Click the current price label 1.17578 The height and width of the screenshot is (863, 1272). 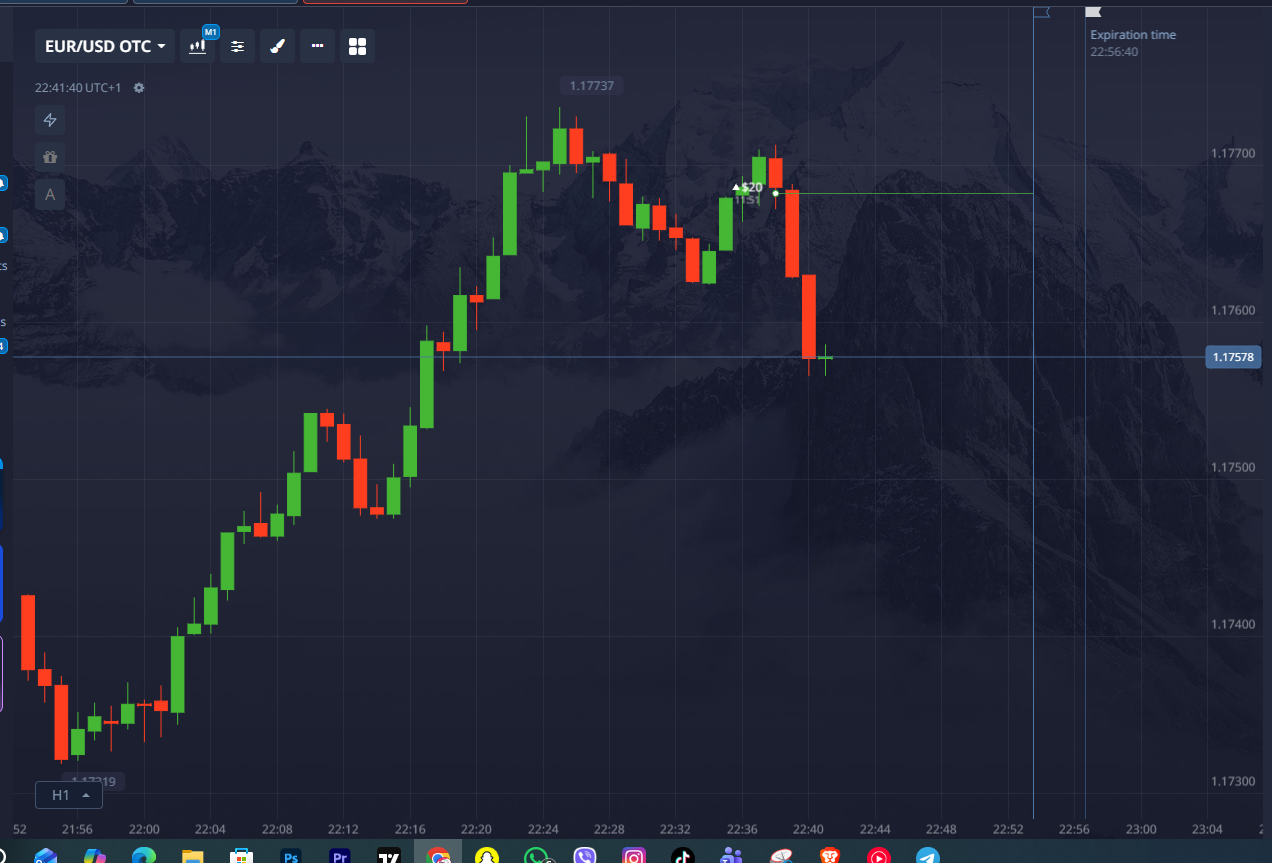pos(1234,357)
